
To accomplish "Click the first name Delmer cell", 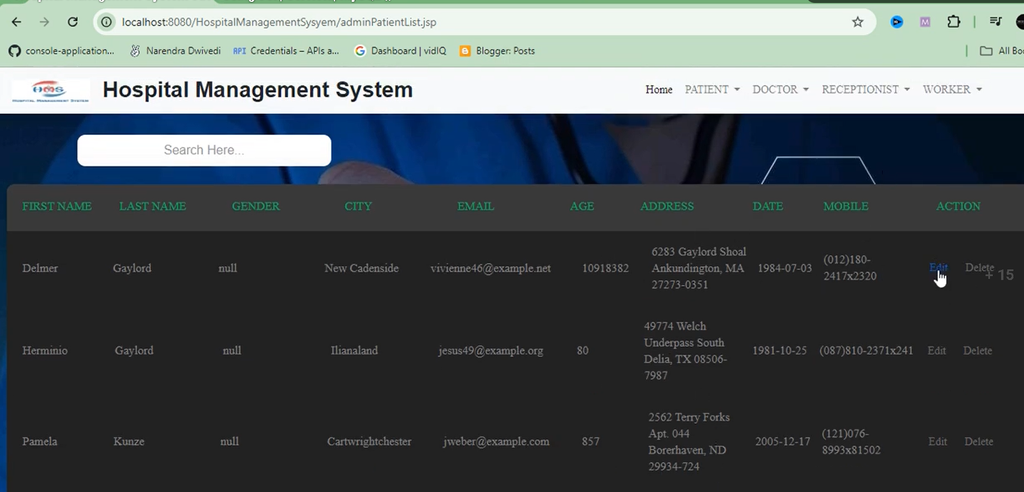I will point(40,268).
